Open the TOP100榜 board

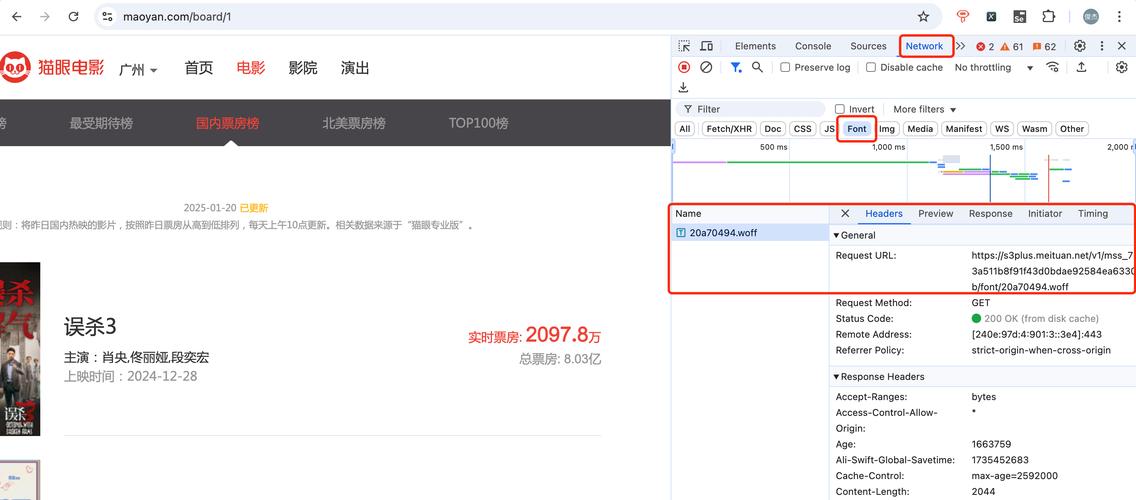478,123
